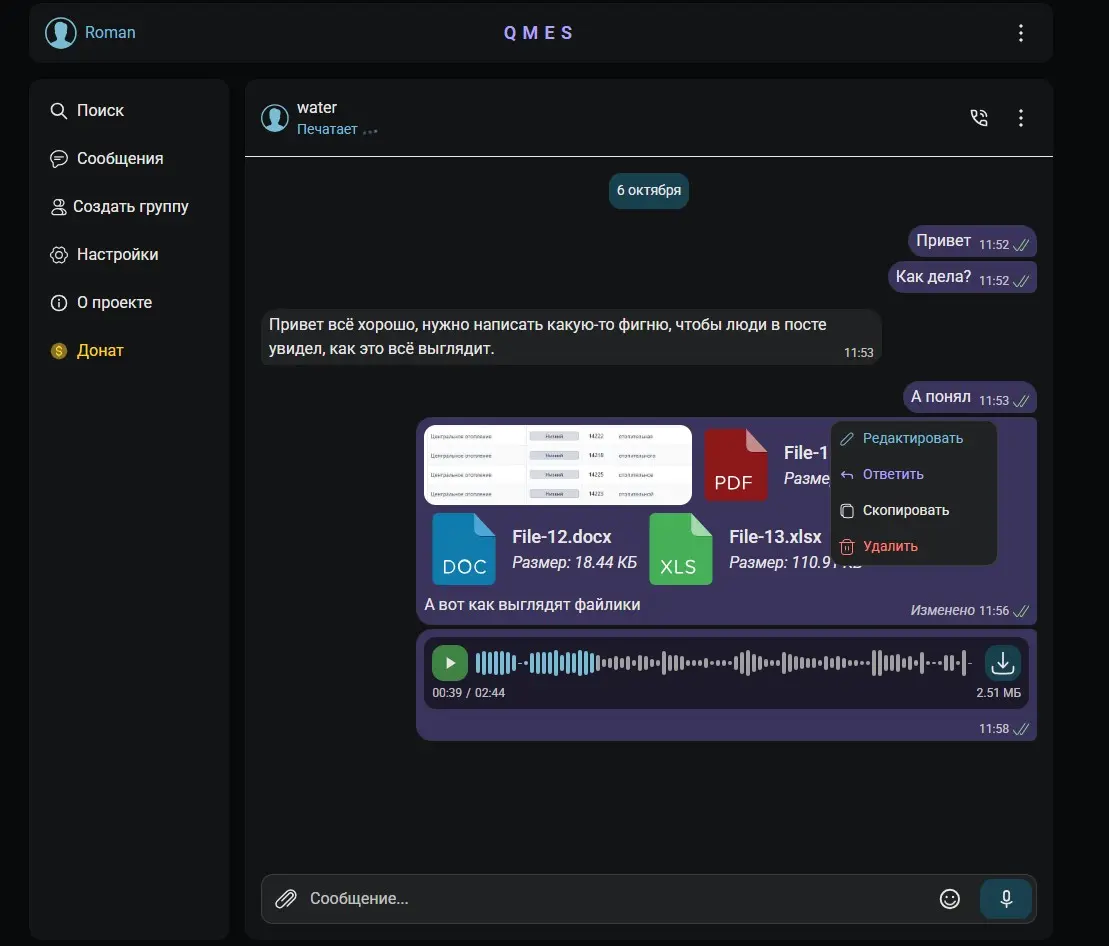
Task: Start a call with water
Action: click(x=979, y=117)
